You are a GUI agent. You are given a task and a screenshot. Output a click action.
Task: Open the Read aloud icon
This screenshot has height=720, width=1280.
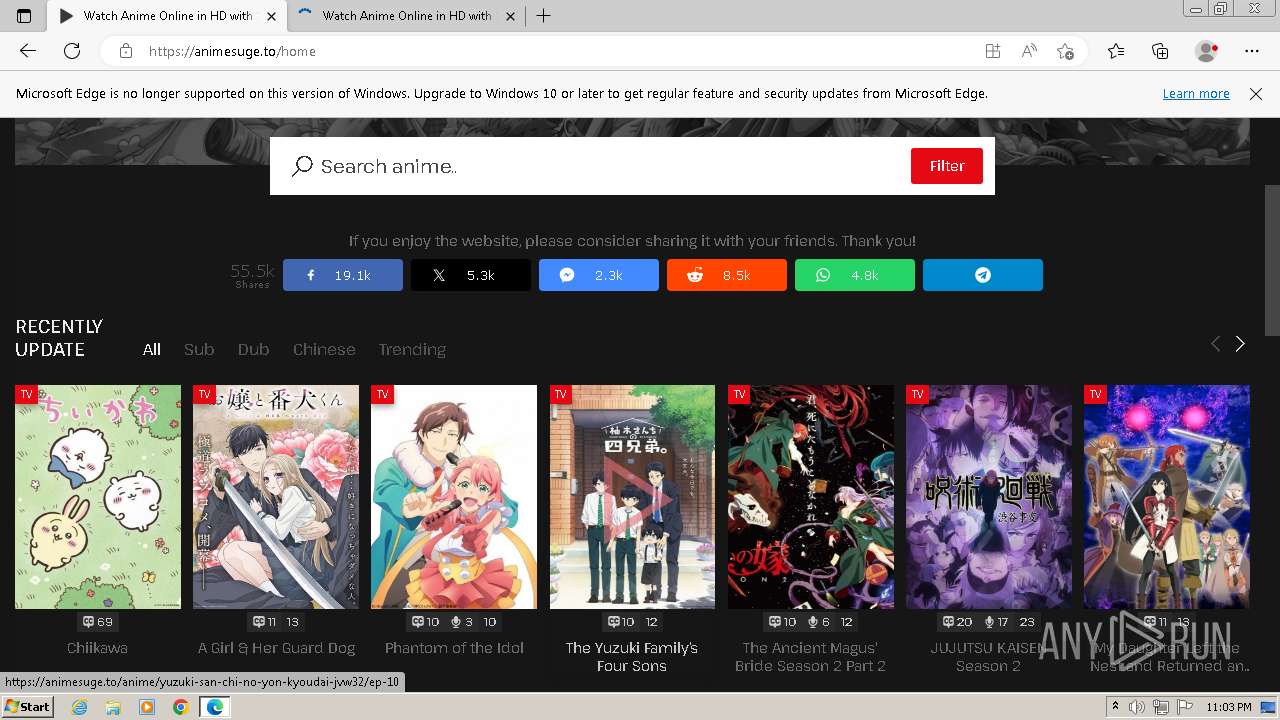click(x=1028, y=51)
